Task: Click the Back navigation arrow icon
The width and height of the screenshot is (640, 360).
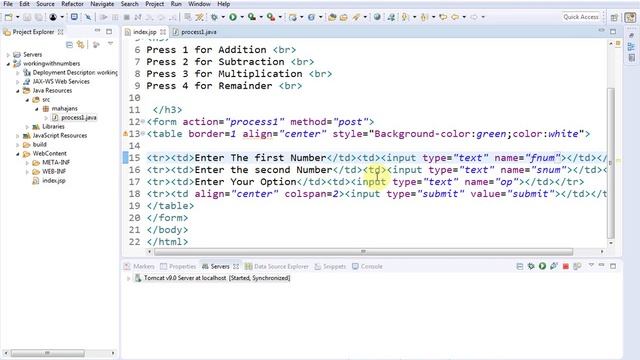Action: [455, 17]
